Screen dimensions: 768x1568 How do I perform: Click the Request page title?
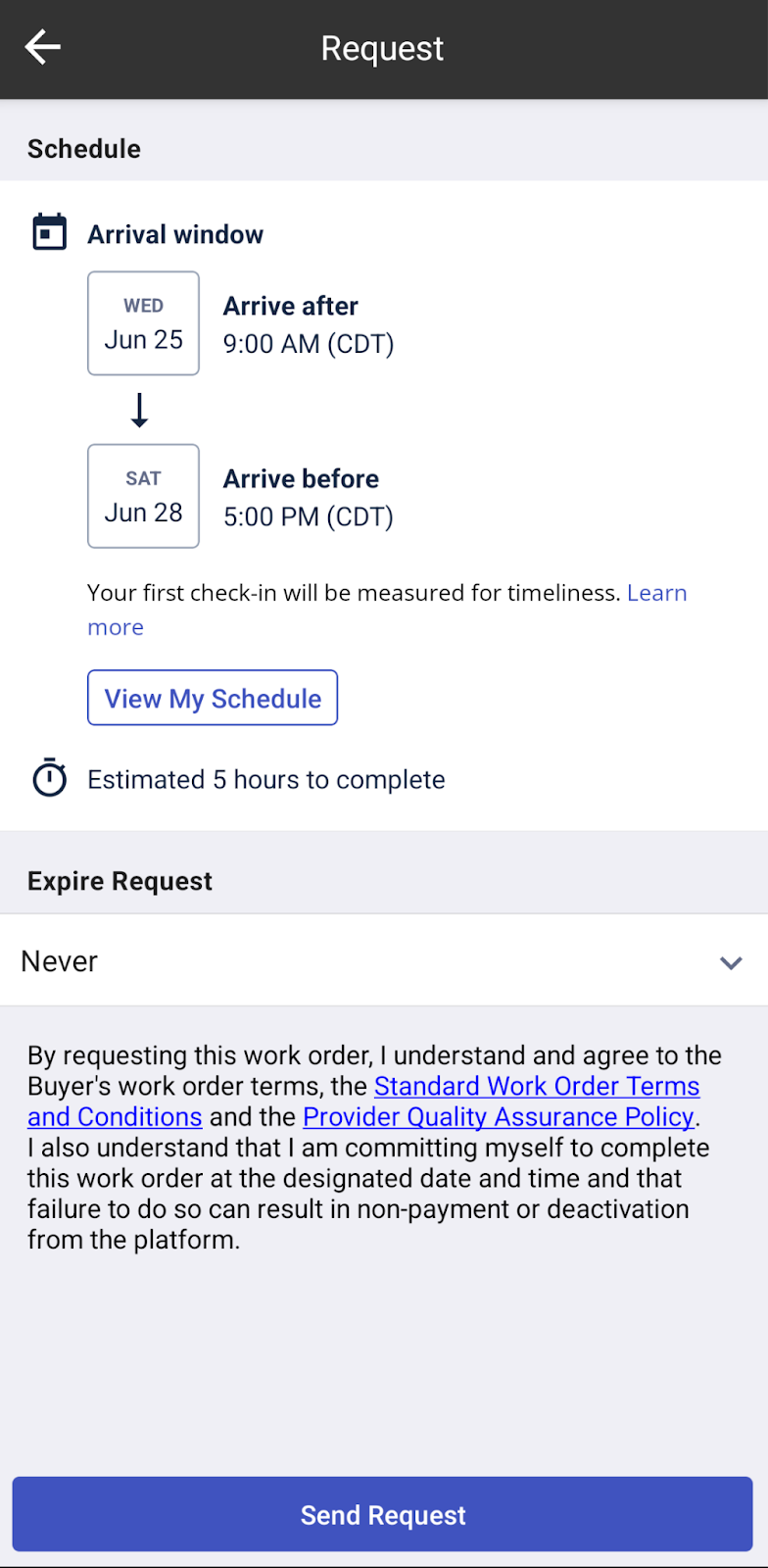pyautogui.click(x=383, y=48)
